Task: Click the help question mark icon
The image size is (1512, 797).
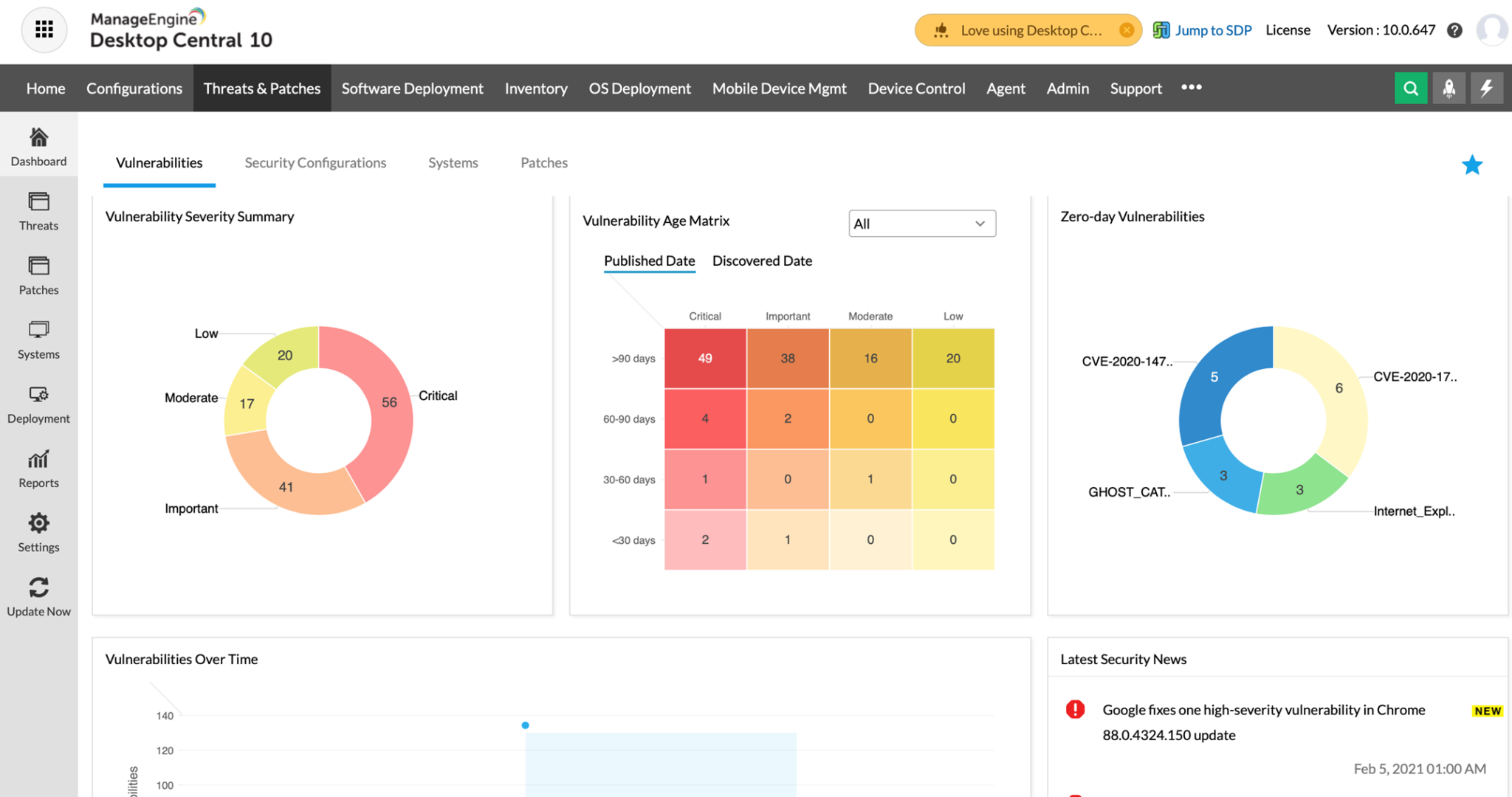Action: pyautogui.click(x=1454, y=30)
